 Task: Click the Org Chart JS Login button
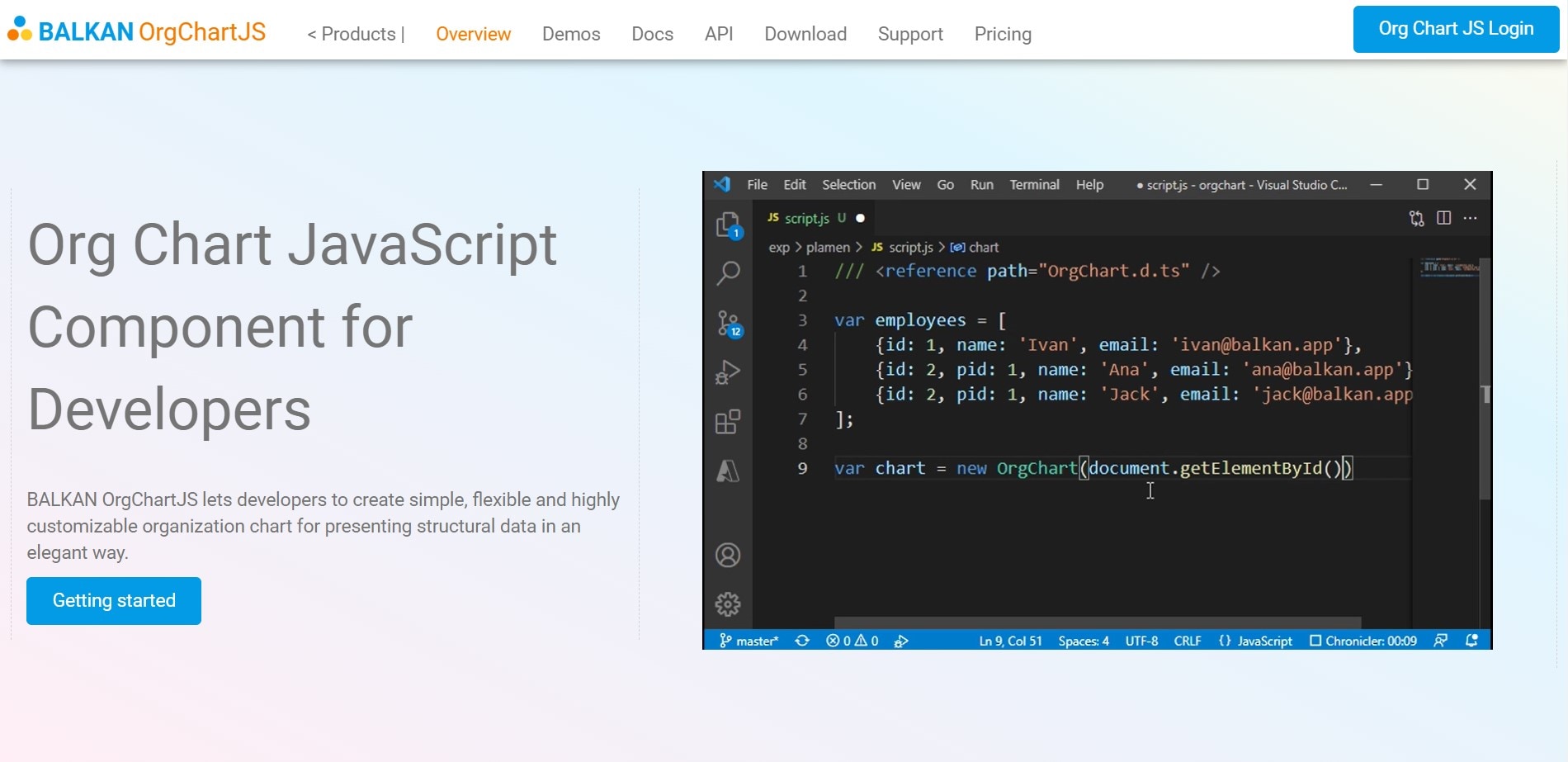coord(1457,29)
